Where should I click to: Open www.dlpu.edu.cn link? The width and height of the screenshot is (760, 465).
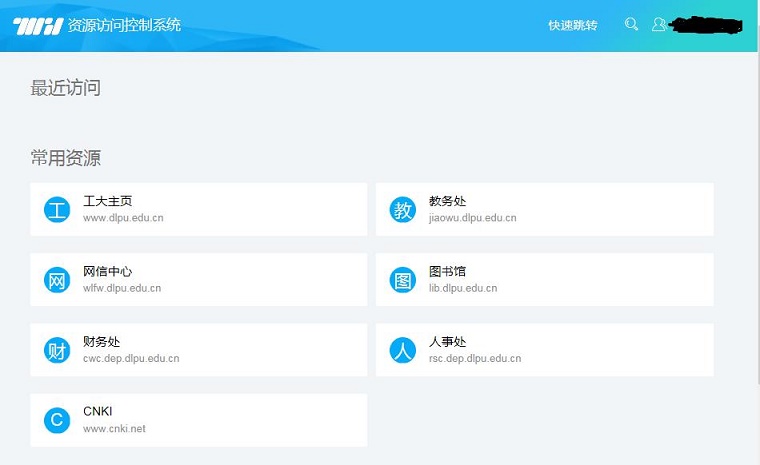pos(123,218)
